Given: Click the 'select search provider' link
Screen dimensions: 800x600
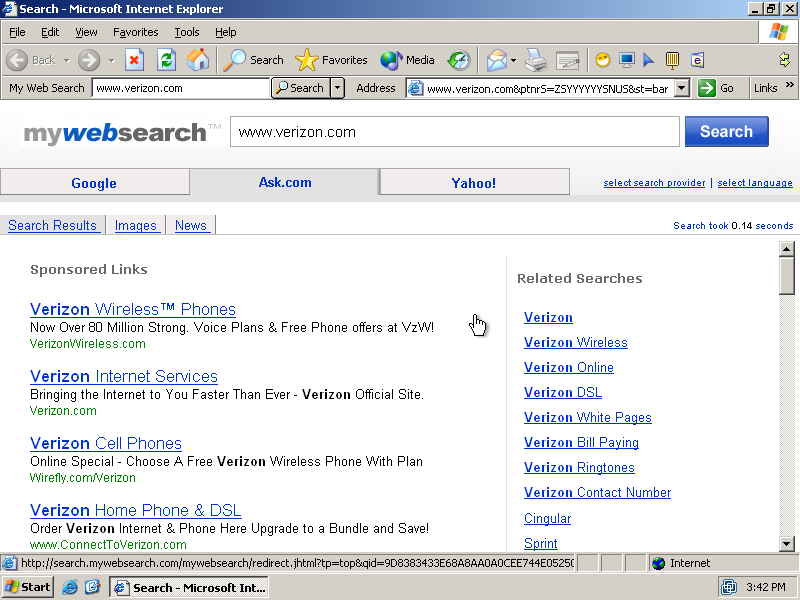Looking at the screenshot, I should click(x=654, y=183).
